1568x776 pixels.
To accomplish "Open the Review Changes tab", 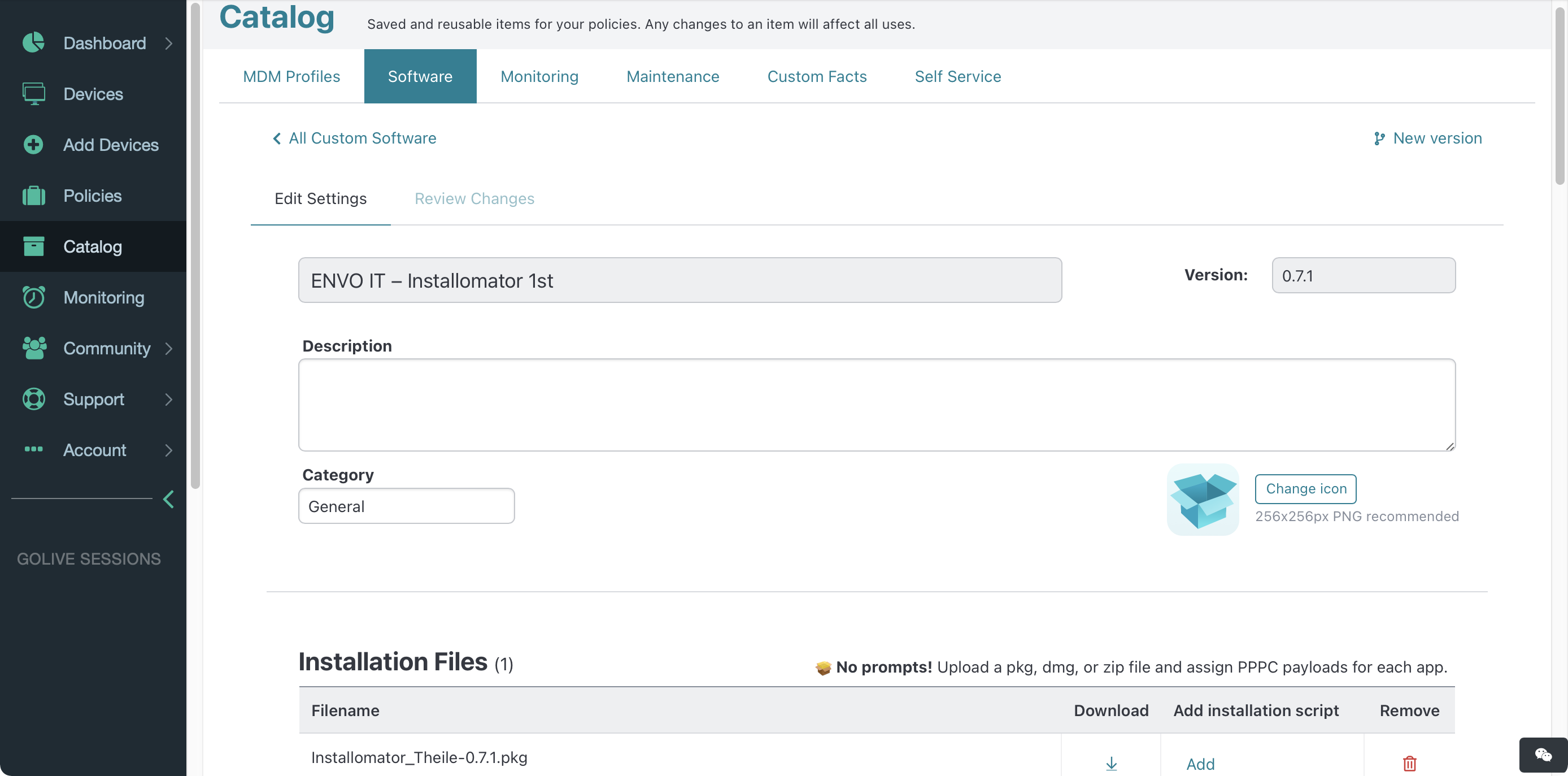I will 474,198.
